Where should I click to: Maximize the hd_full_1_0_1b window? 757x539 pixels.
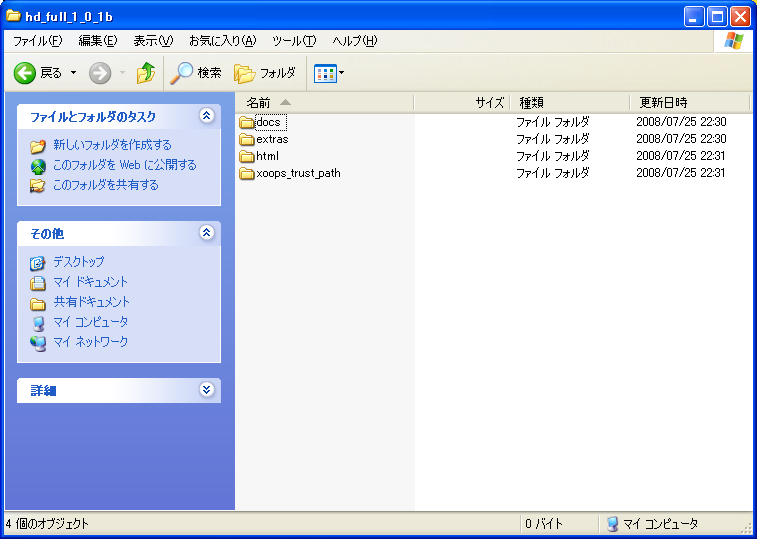717,17
